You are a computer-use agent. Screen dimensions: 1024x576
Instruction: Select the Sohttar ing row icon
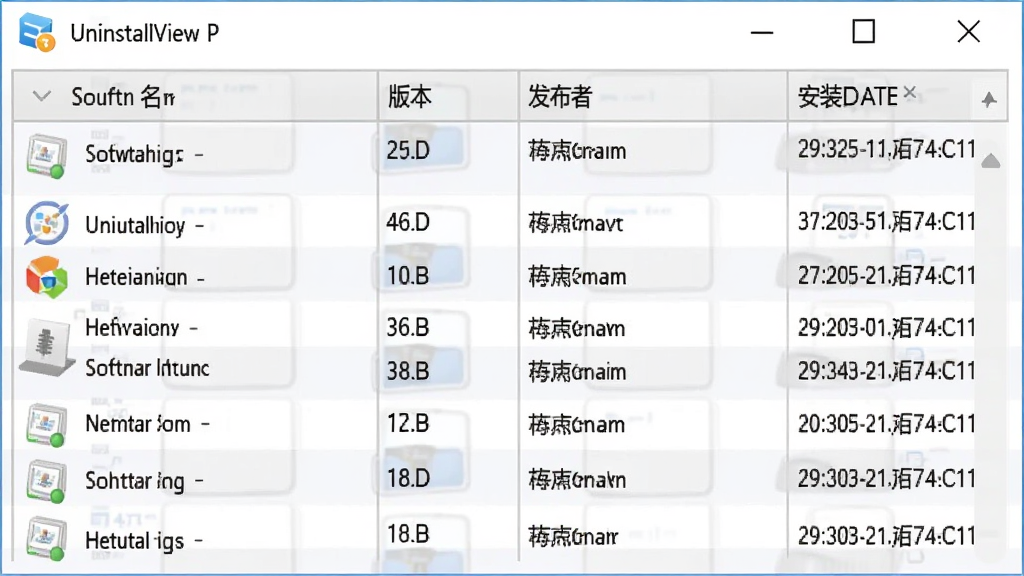click(46, 481)
